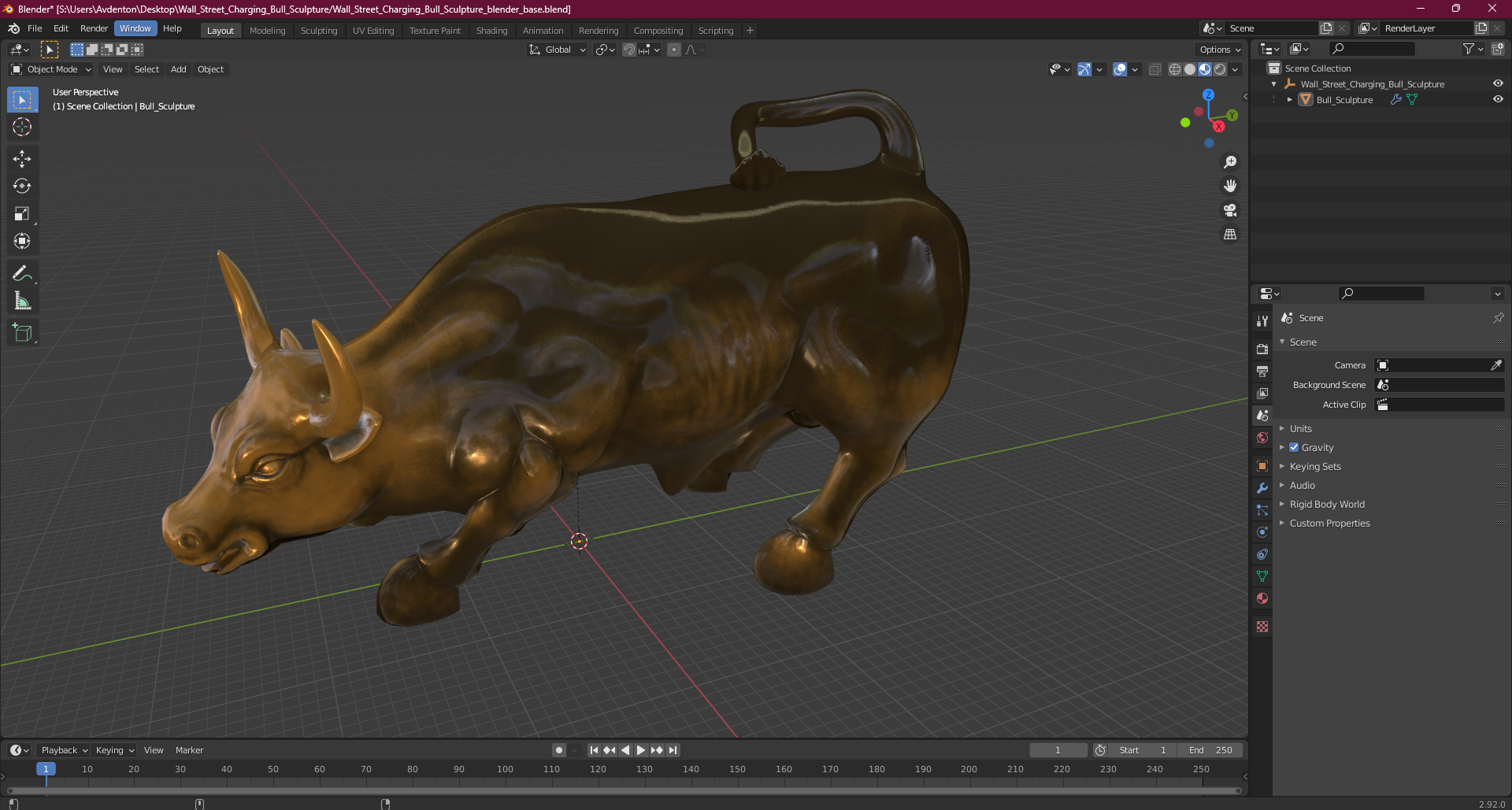Open the View Layer properties tab
Viewport: 1512px width, 810px height.
(1262, 393)
